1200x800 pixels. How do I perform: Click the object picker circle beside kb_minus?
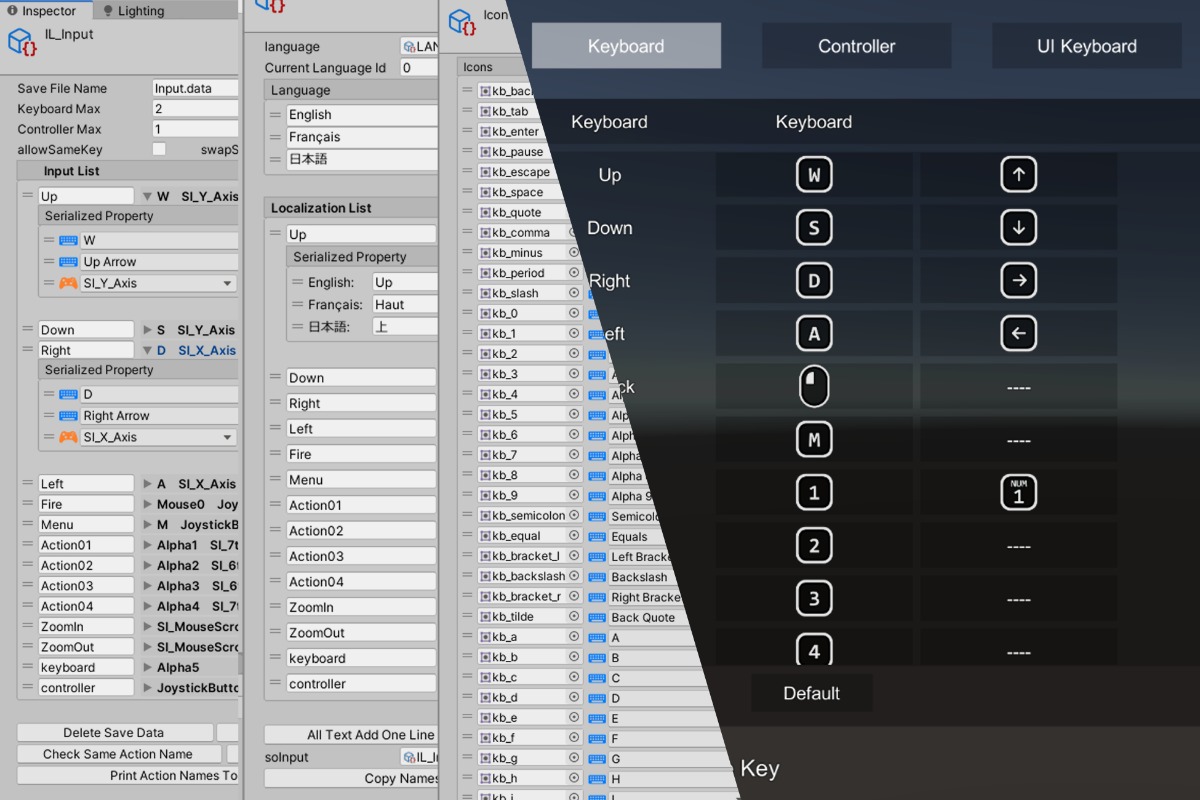tap(574, 253)
